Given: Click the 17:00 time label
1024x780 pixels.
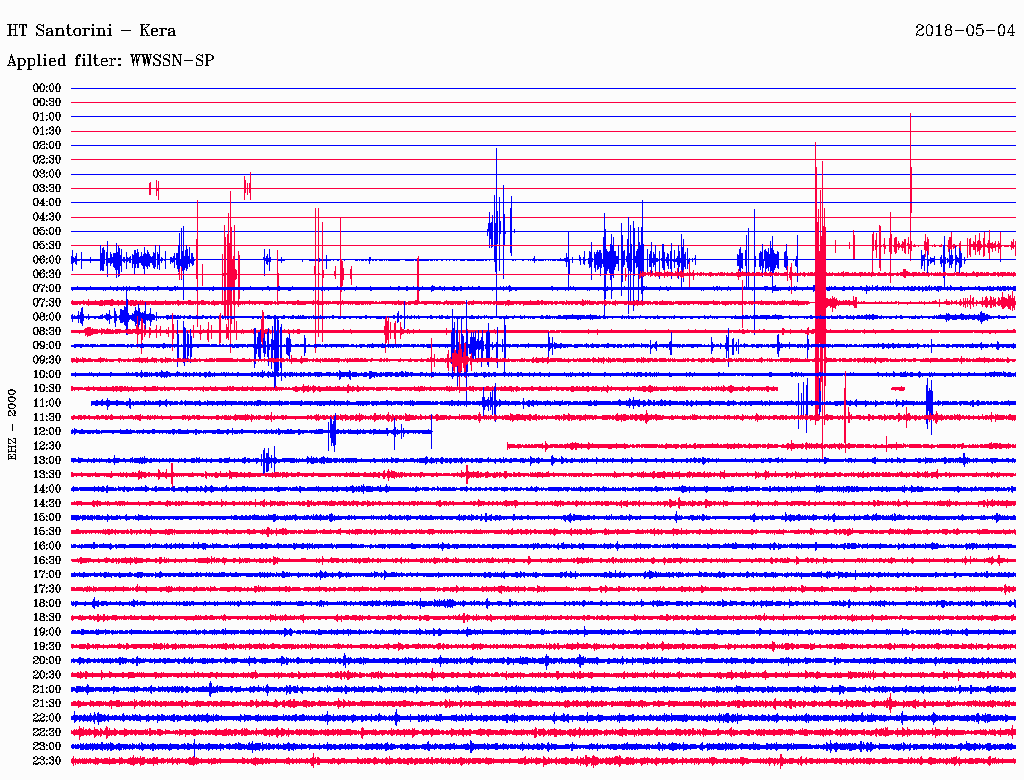Looking at the screenshot, I should click(47, 575).
